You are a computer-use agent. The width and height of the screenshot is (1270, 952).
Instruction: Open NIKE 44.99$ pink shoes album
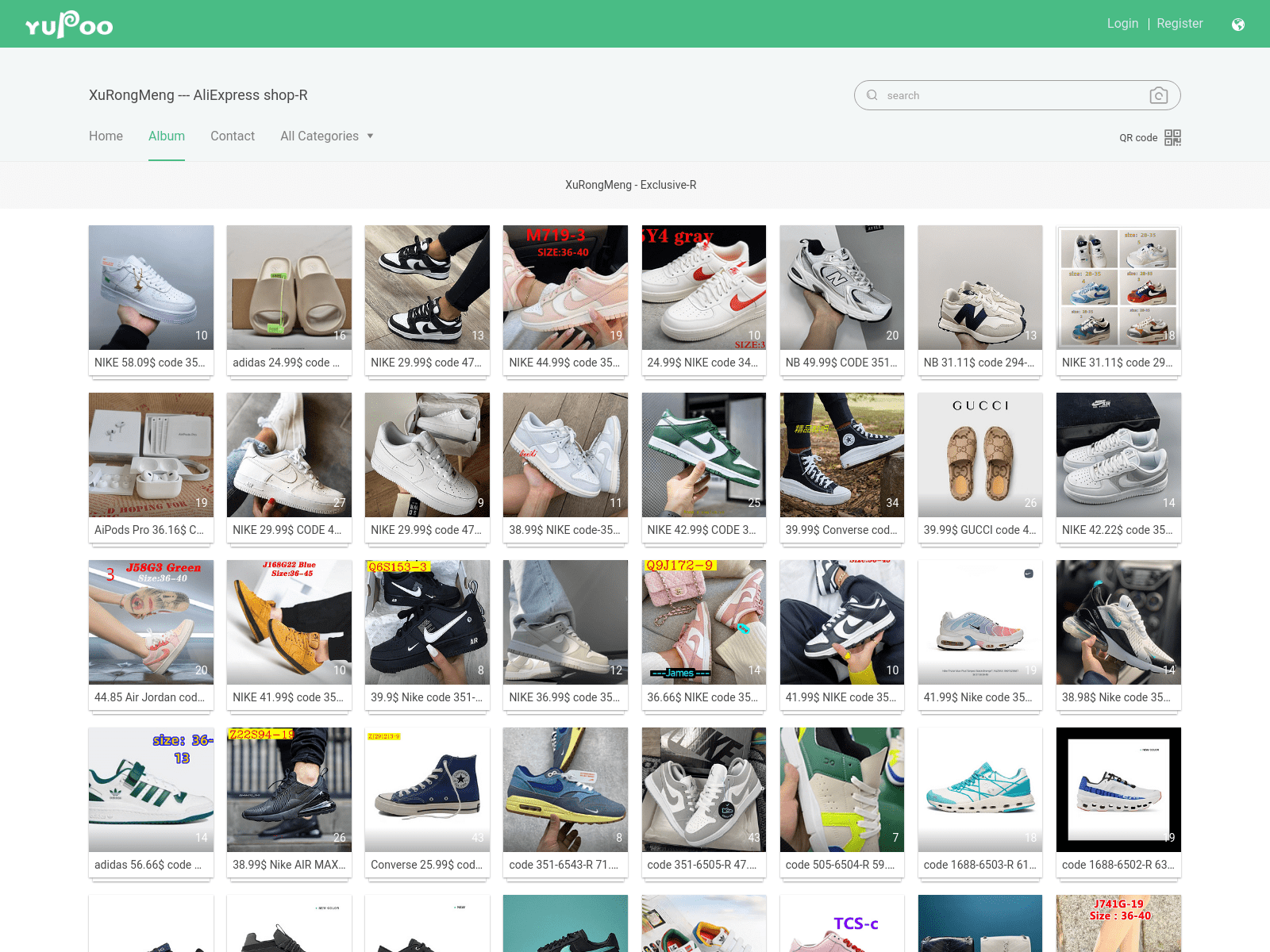(x=565, y=301)
